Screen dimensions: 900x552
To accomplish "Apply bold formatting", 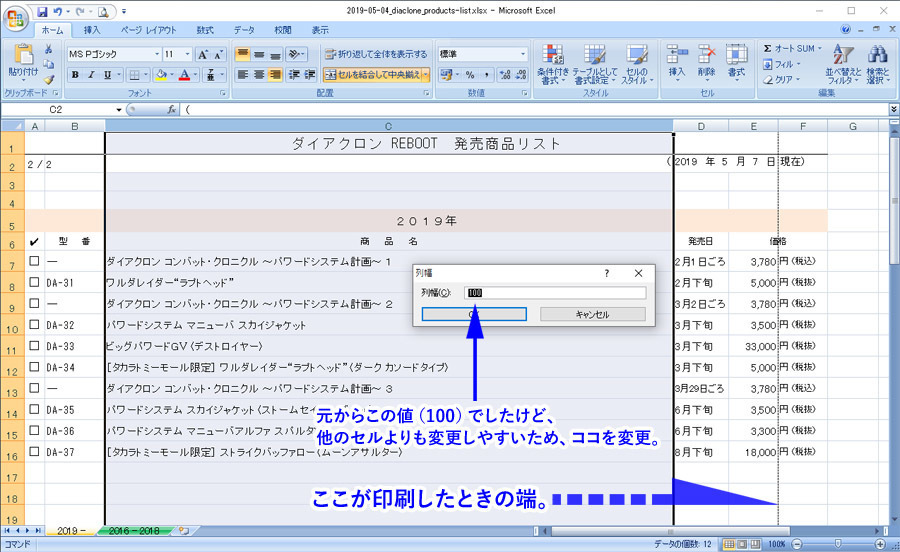I will (75, 75).
